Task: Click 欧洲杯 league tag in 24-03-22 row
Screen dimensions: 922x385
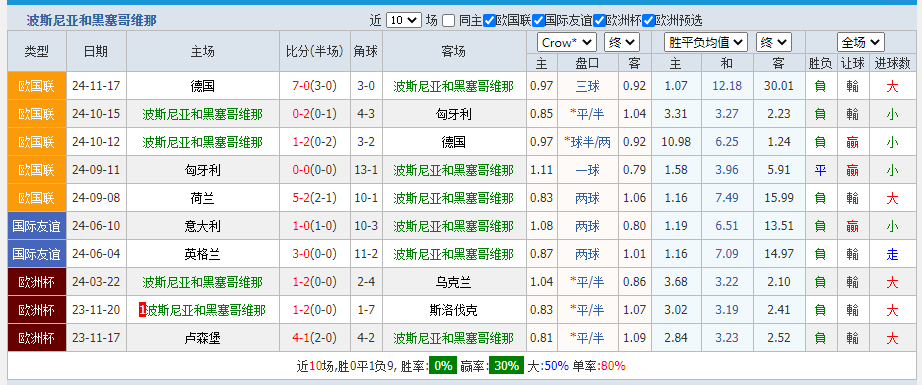Action: click(x=36, y=282)
